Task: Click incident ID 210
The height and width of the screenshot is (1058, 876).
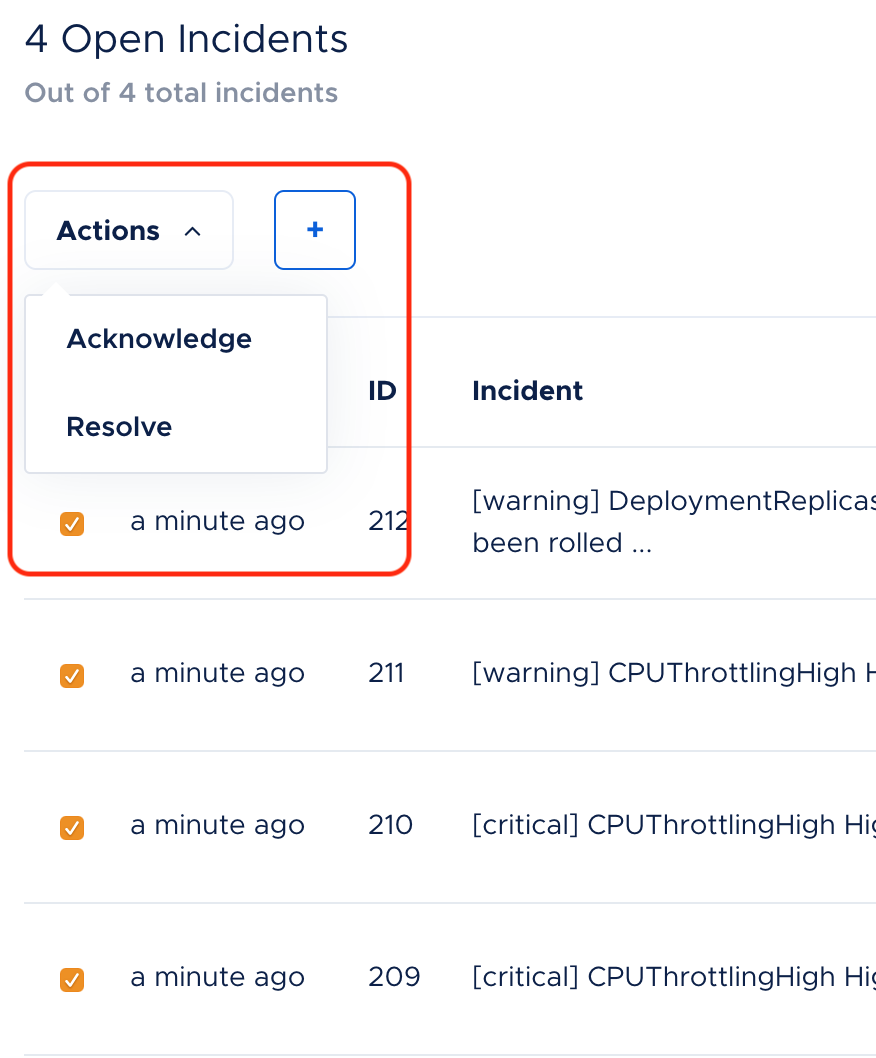Action: tap(390, 825)
